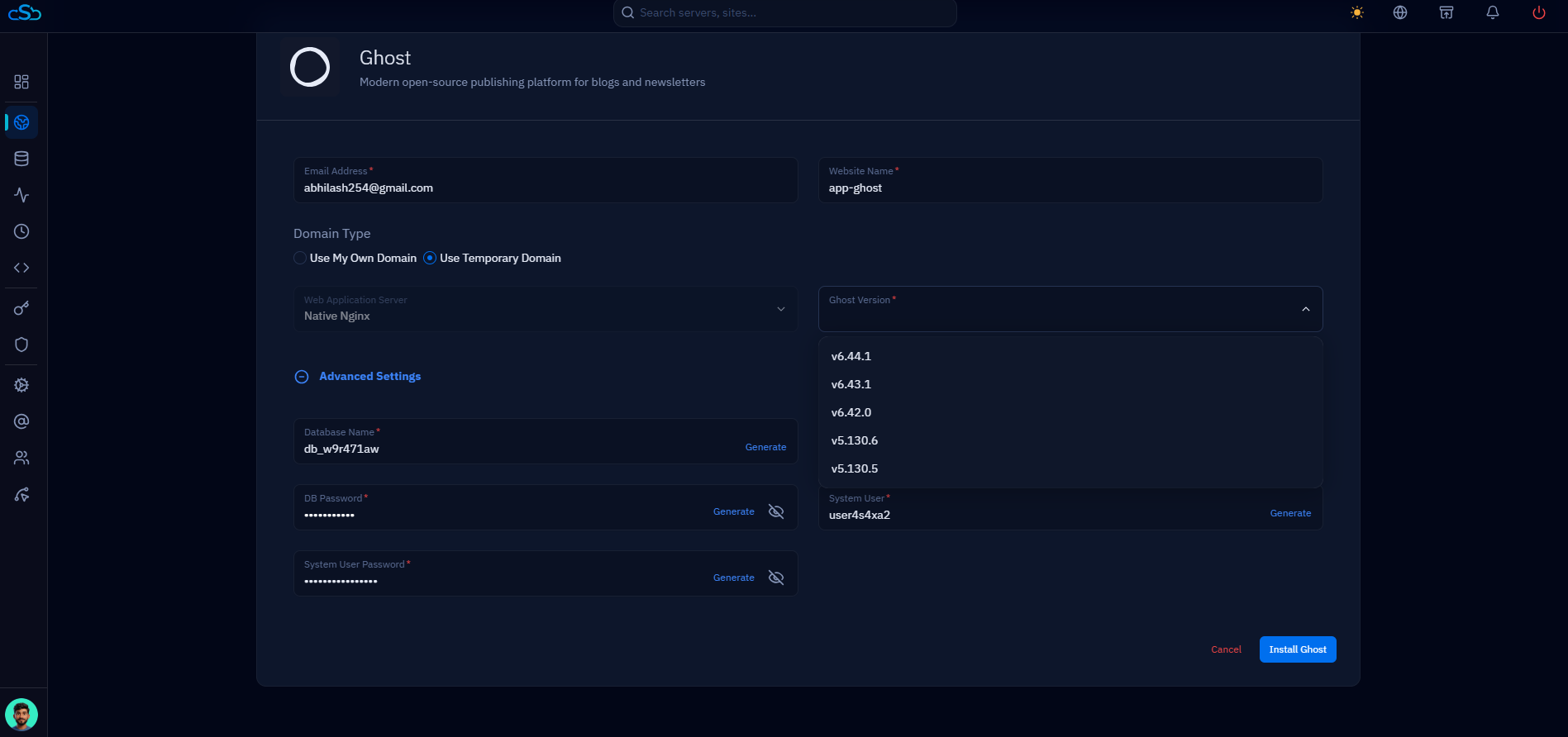This screenshot has height=737, width=1568.
Task: Generate a new DB Password
Action: coord(733,511)
